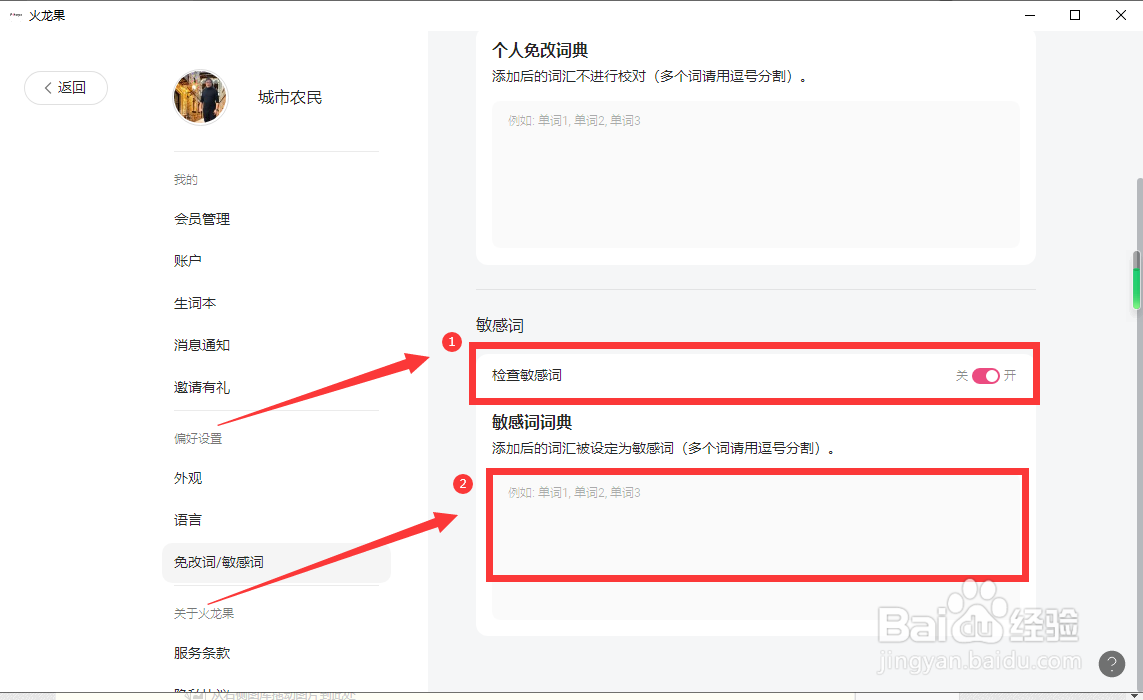
Task: Open 我的 settings section
Action: click(x=186, y=179)
